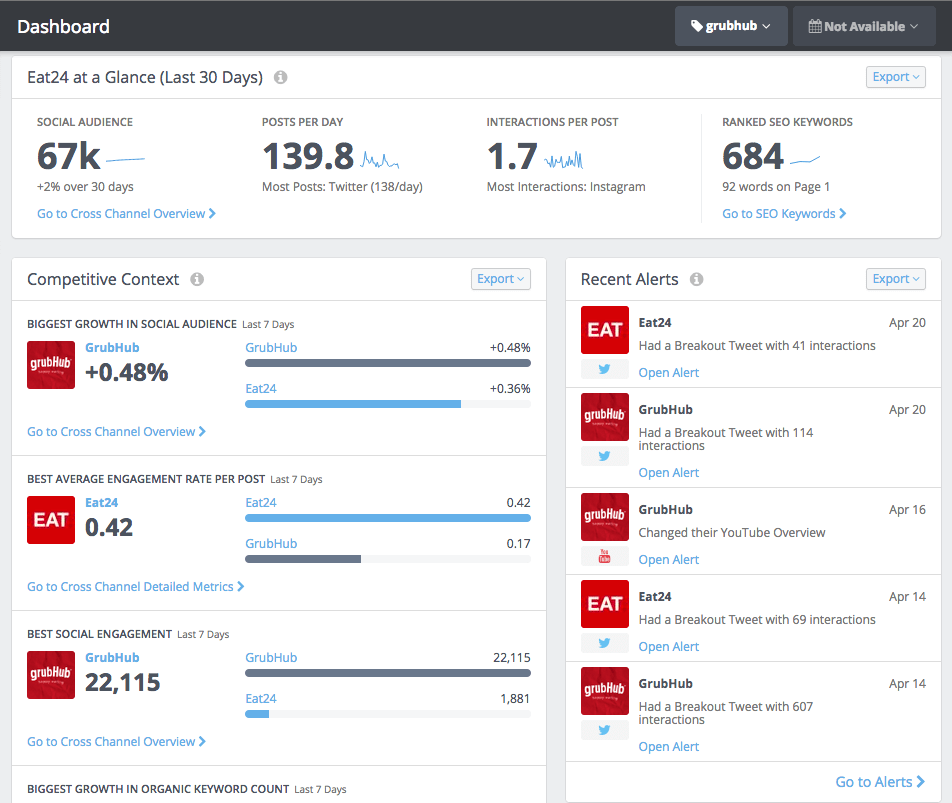Click GrubHub label on the +0.48% growth bar
The width and height of the screenshot is (952, 803).
click(271, 348)
